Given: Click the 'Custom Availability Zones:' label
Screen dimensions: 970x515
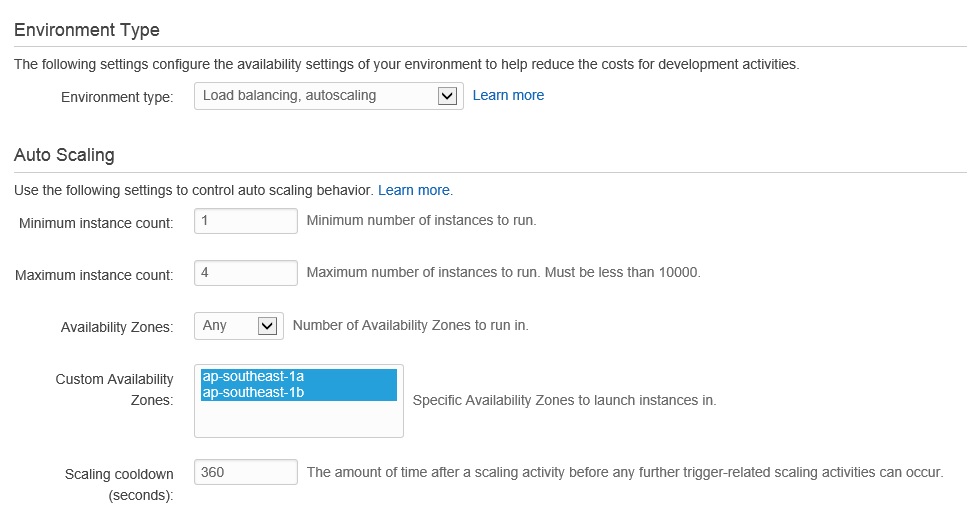Looking at the screenshot, I should [x=114, y=389].
